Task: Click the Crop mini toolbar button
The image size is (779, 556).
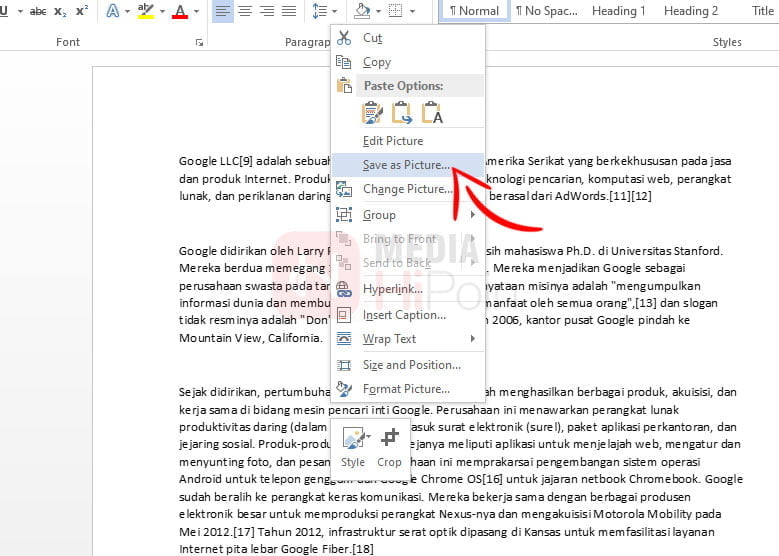Action: pyautogui.click(x=390, y=447)
